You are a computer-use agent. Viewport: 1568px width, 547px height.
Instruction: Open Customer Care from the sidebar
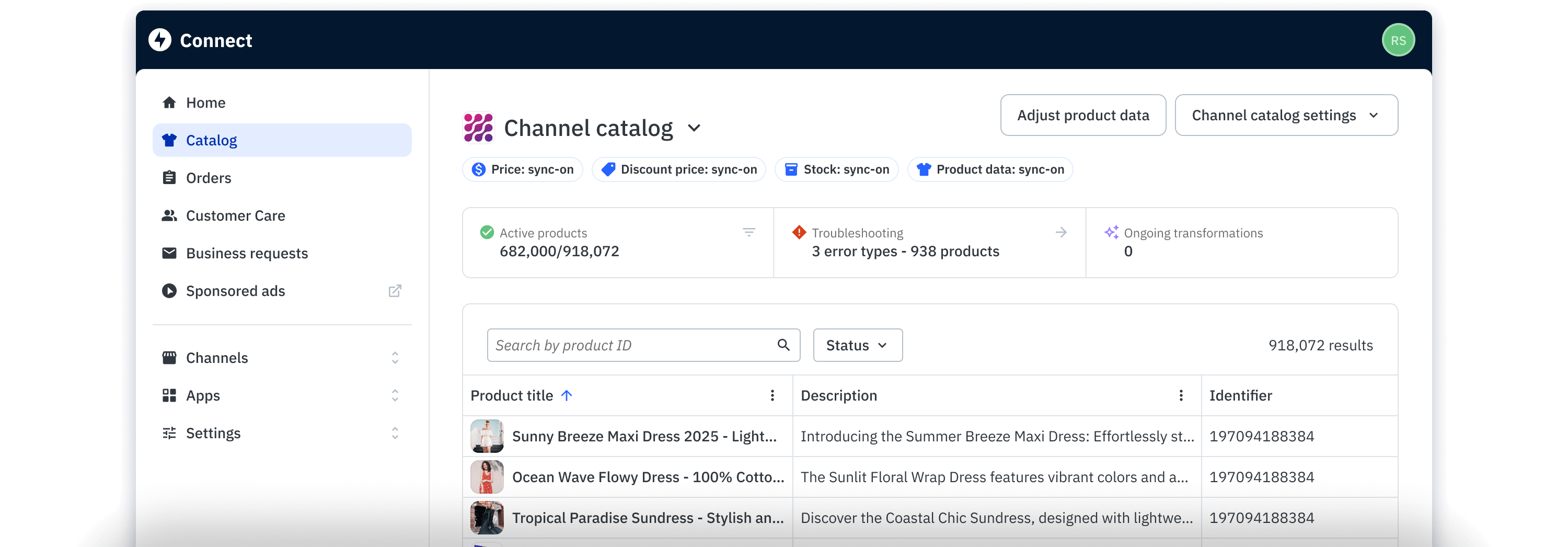point(235,216)
